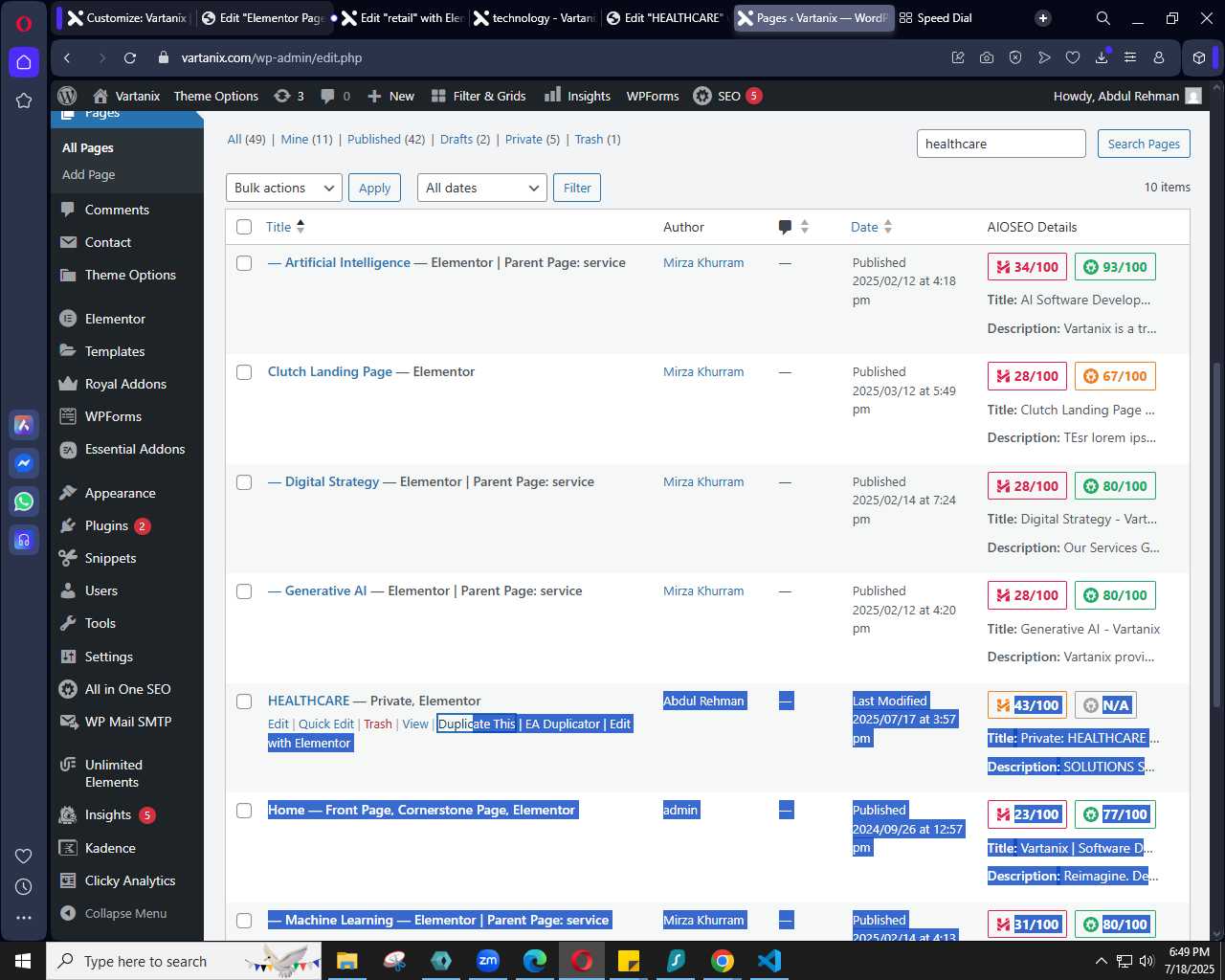This screenshot has width=1225, height=980.
Task: Open Opera sidebar home icon
Action: click(x=24, y=62)
